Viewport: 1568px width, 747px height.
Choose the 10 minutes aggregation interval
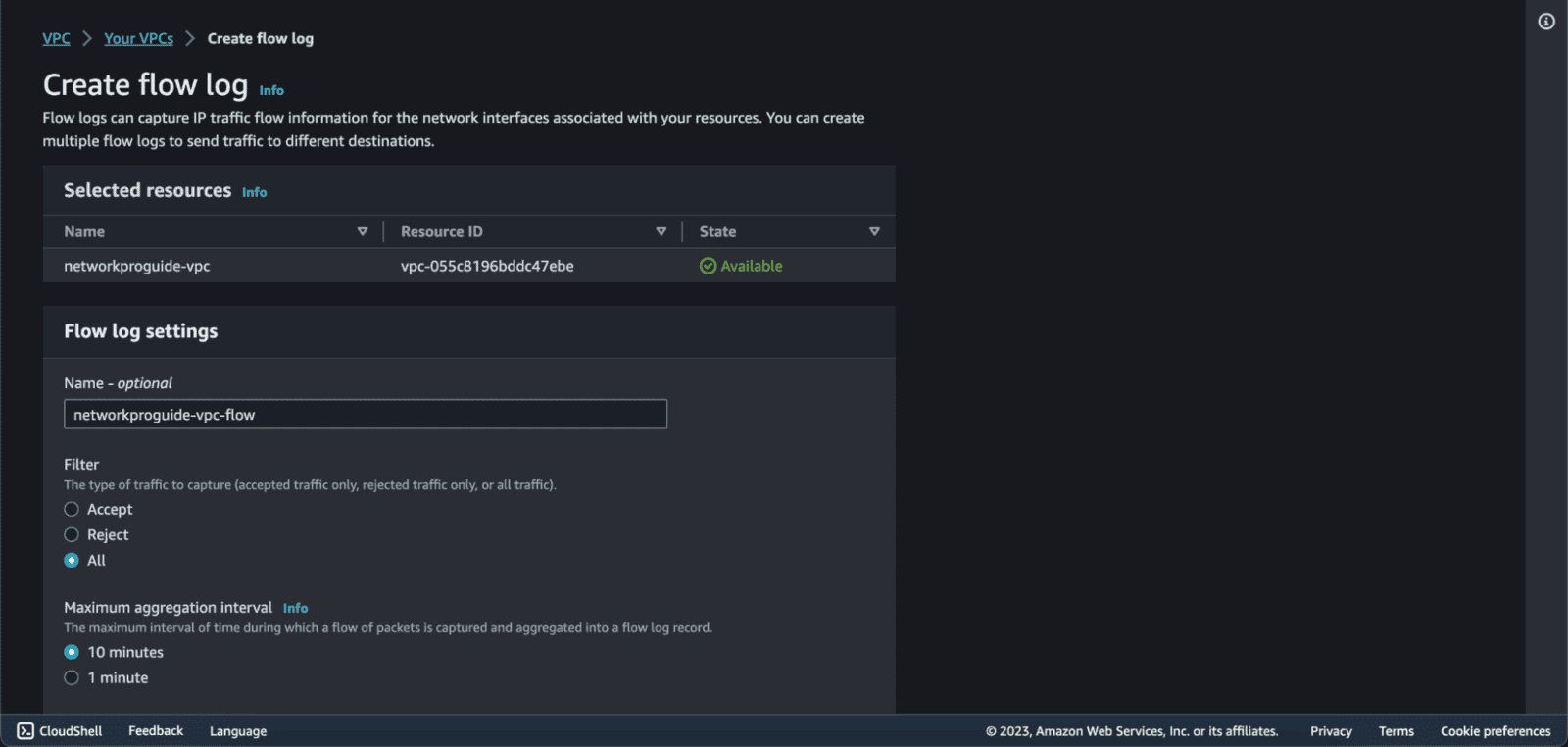click(x=72, y=652)
